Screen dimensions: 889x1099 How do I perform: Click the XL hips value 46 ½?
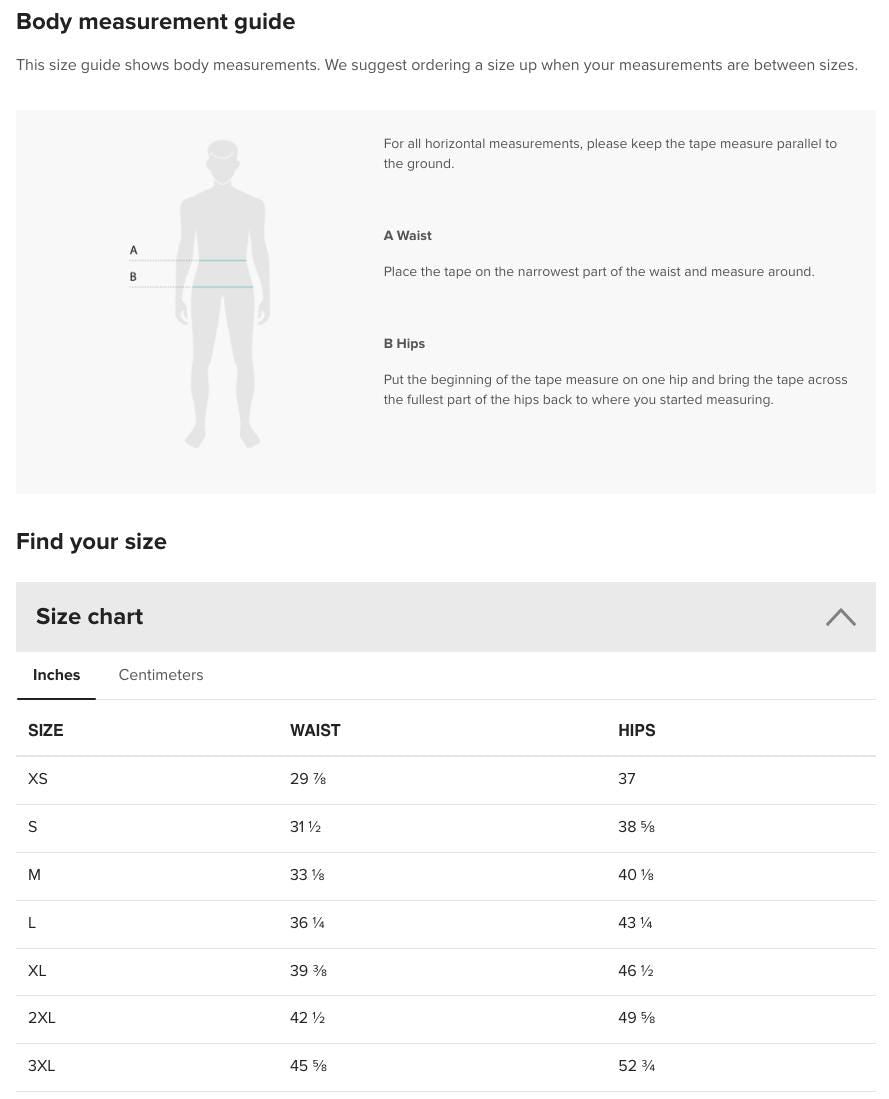point(635,971)
